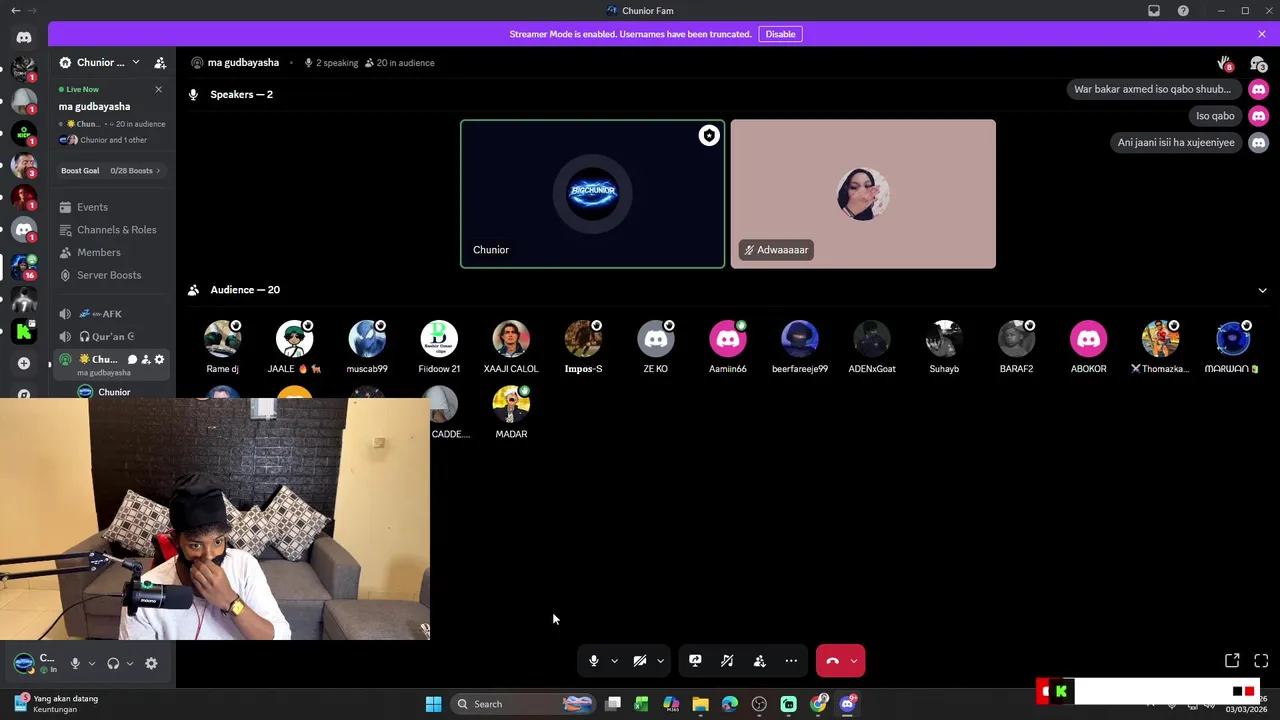Pop out the stage into a window
The image size is (1280, 720).
click(1232, 661)
